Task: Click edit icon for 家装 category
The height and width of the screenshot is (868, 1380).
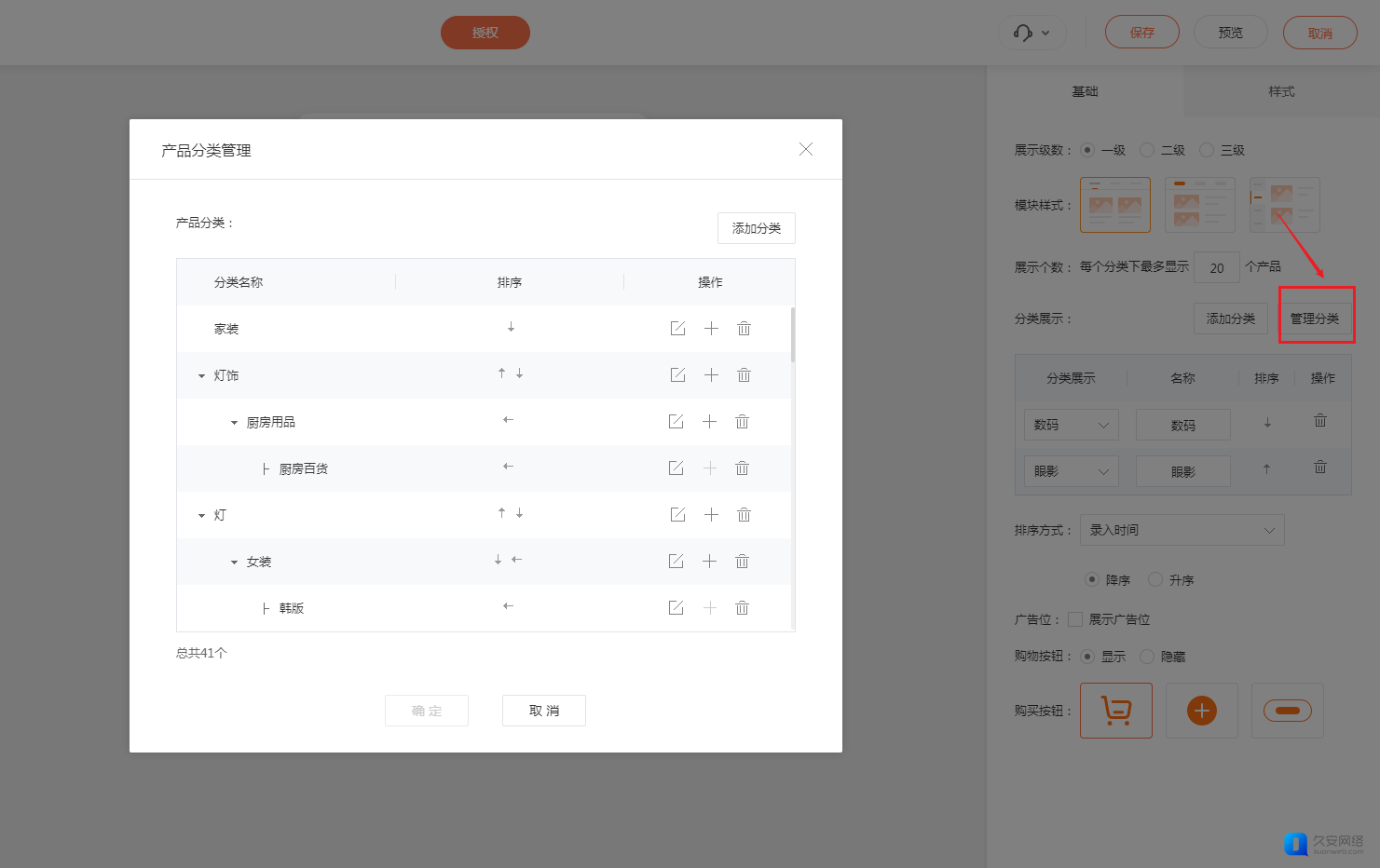Action: coord(677,329)
